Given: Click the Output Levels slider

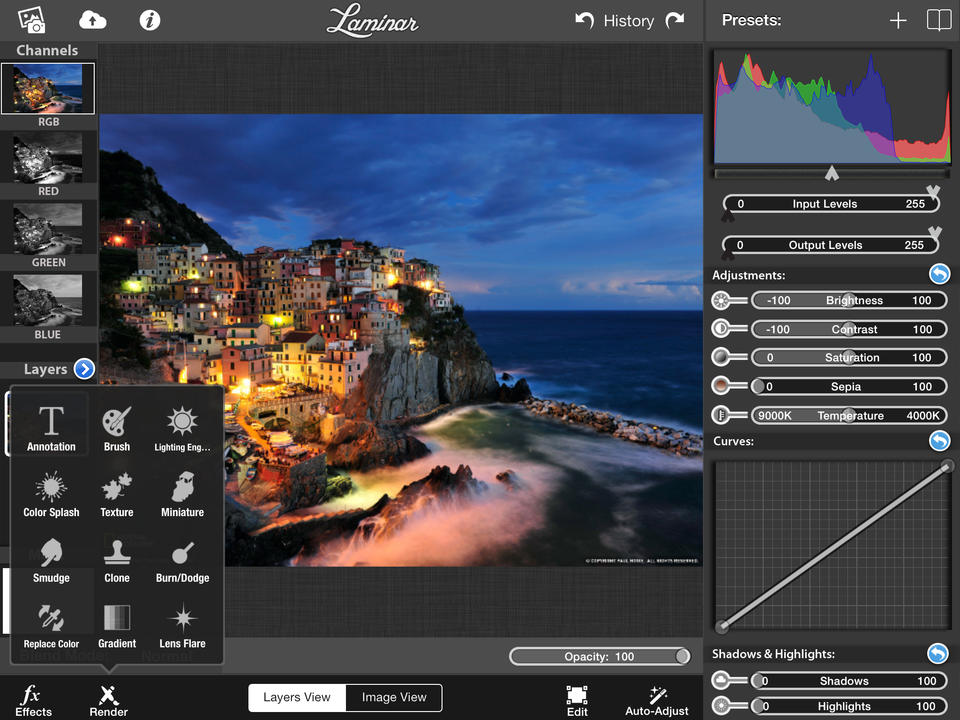Looking at the screenshot, I should coord(831,245).
